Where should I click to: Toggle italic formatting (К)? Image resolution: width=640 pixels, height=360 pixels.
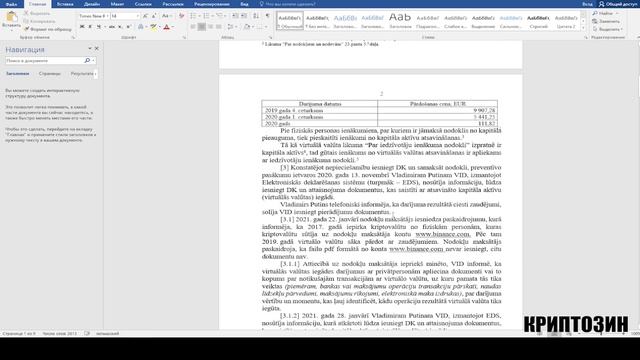point(90,27)
